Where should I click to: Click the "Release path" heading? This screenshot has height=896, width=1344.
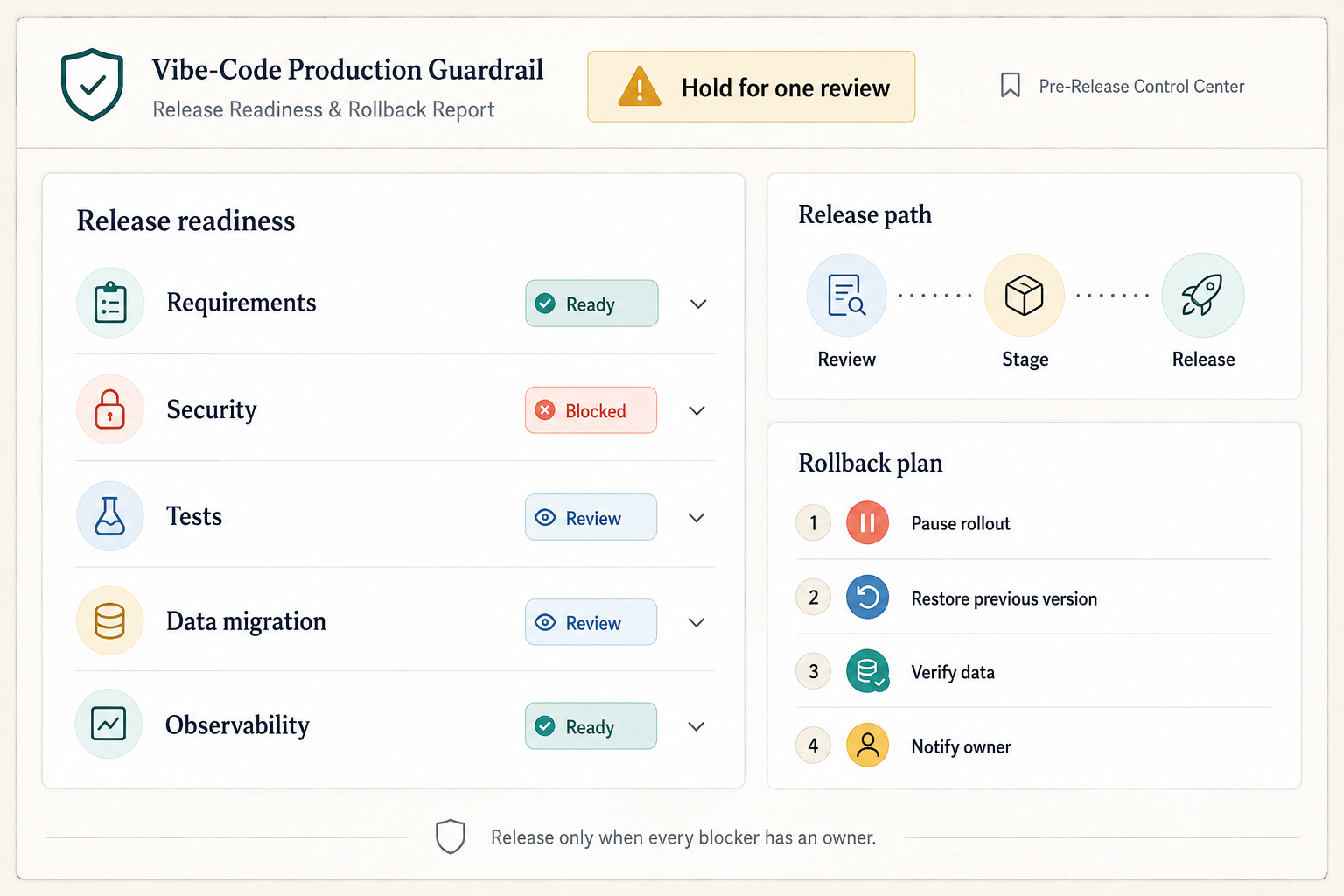(x=864, y=214)
